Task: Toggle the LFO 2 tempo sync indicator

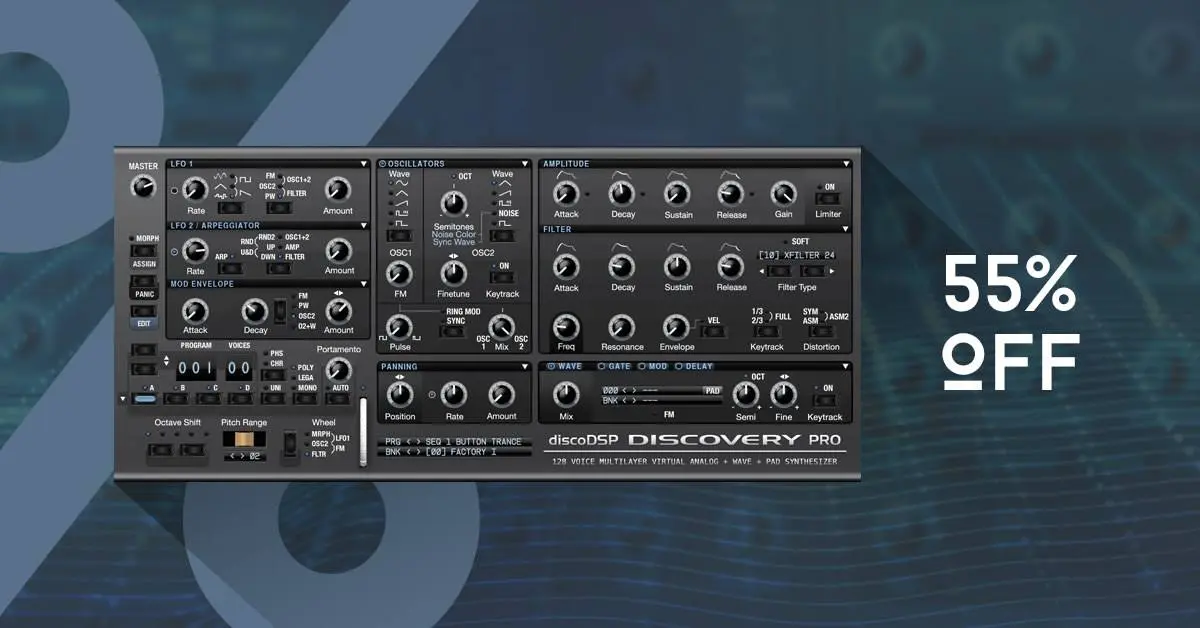Action: pyautogui.click(x=174, y=252)
